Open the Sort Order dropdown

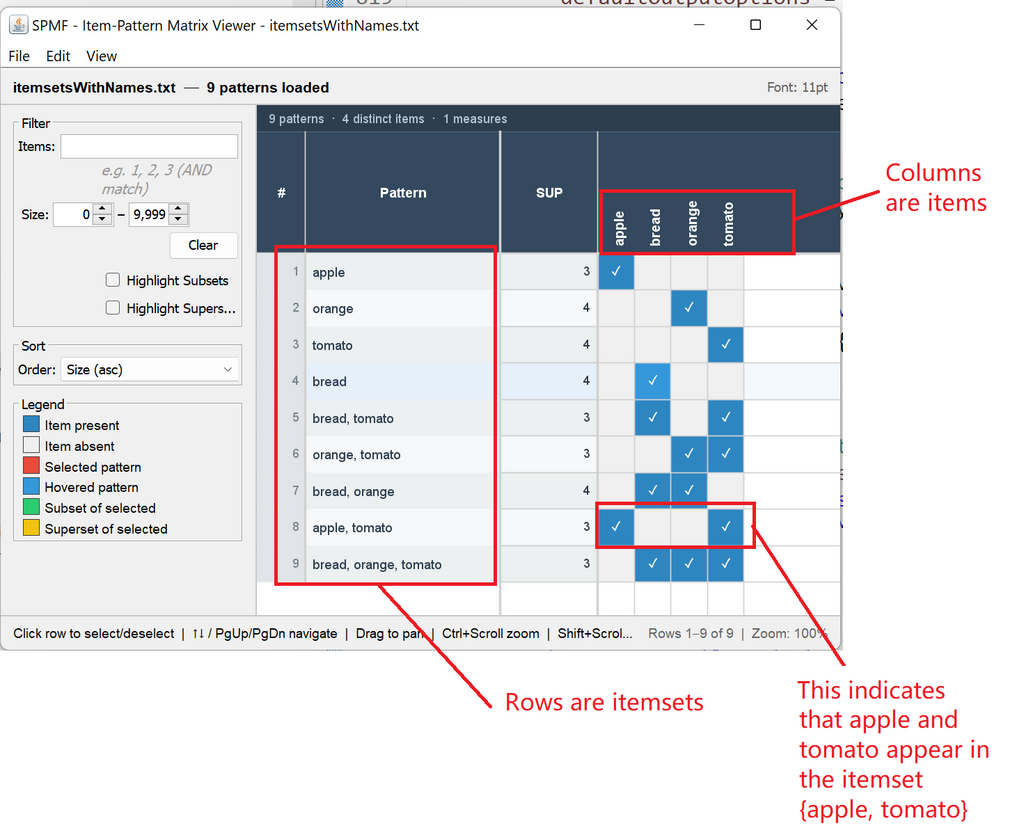149,370
